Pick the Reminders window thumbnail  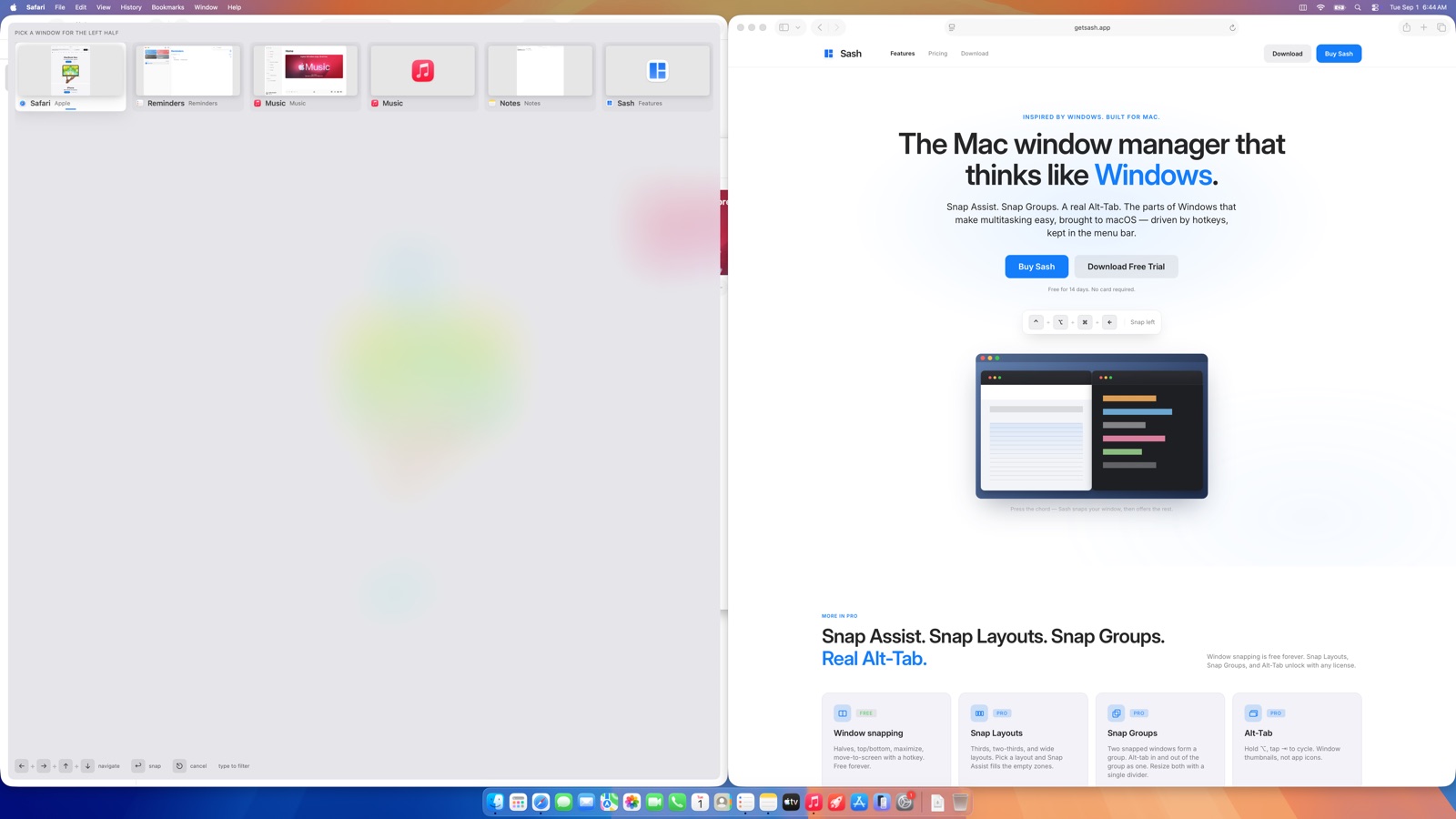[x=188, y=76]
